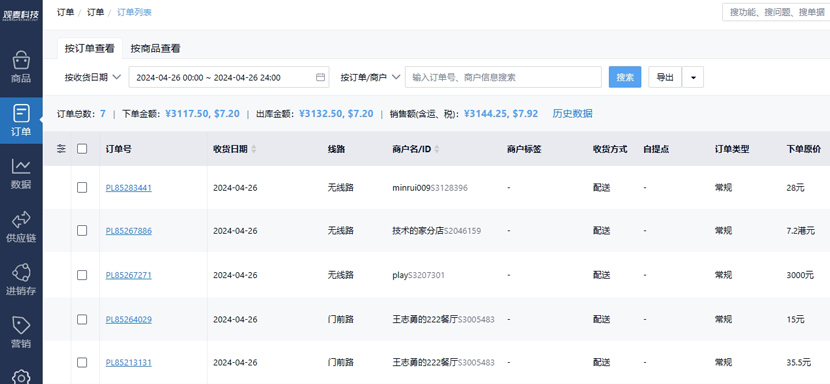Click the 搜索 button
The image size is (830, 384).
(625, 77)
